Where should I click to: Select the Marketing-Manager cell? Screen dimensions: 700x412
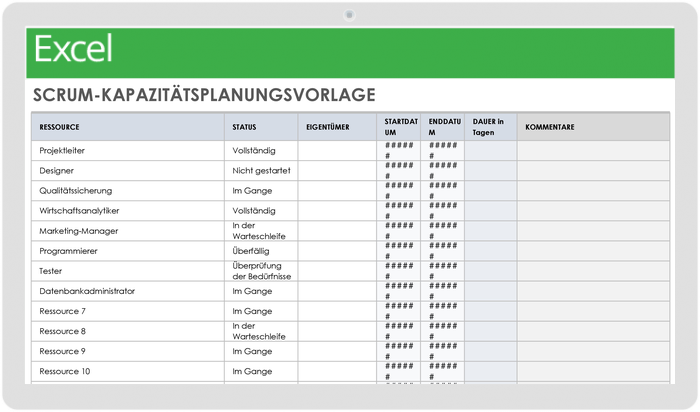(x=128, y=231)
